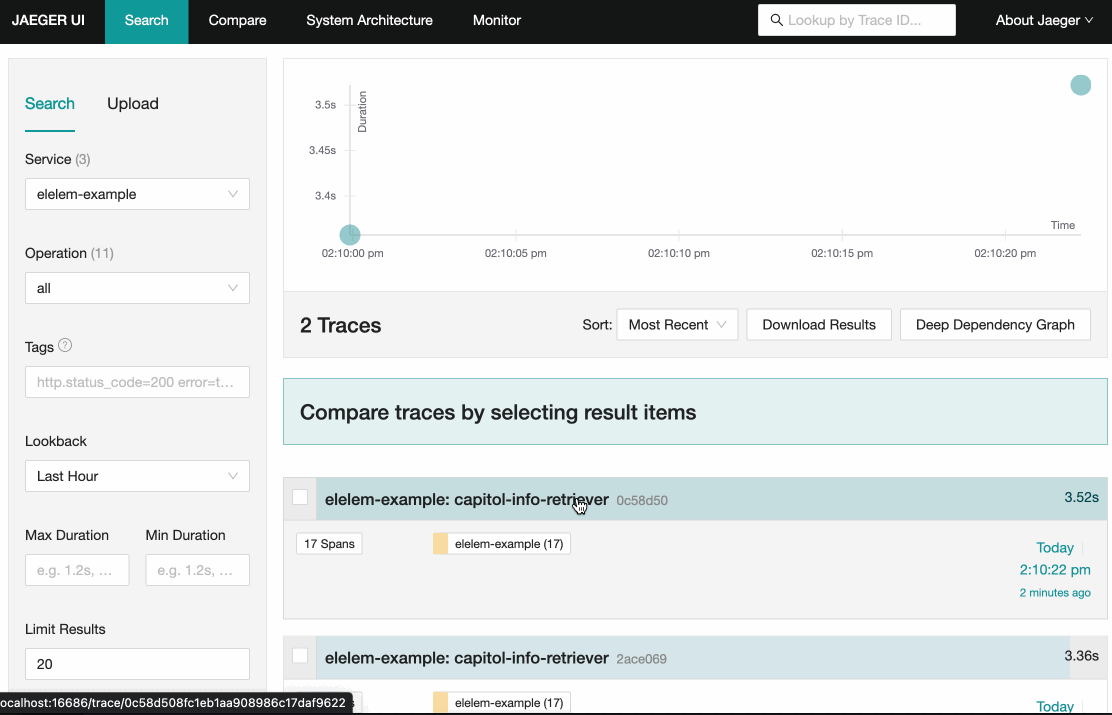Click the Sort dropdown chevron arrow
1112x715 pixels.
(x=721, y=325)
